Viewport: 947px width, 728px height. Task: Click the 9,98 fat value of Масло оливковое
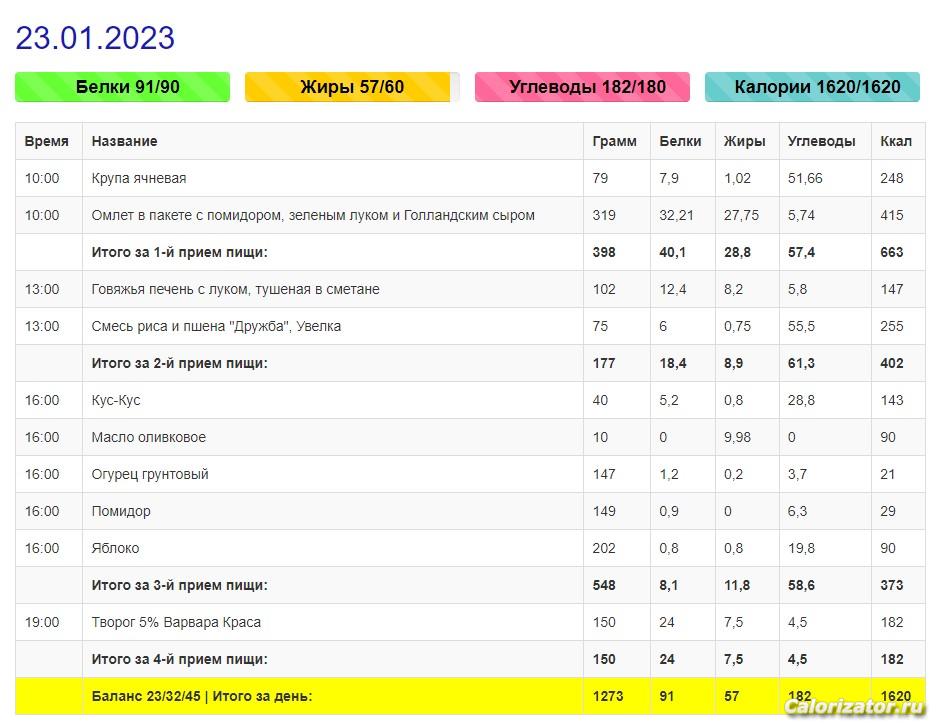(737, 437)
